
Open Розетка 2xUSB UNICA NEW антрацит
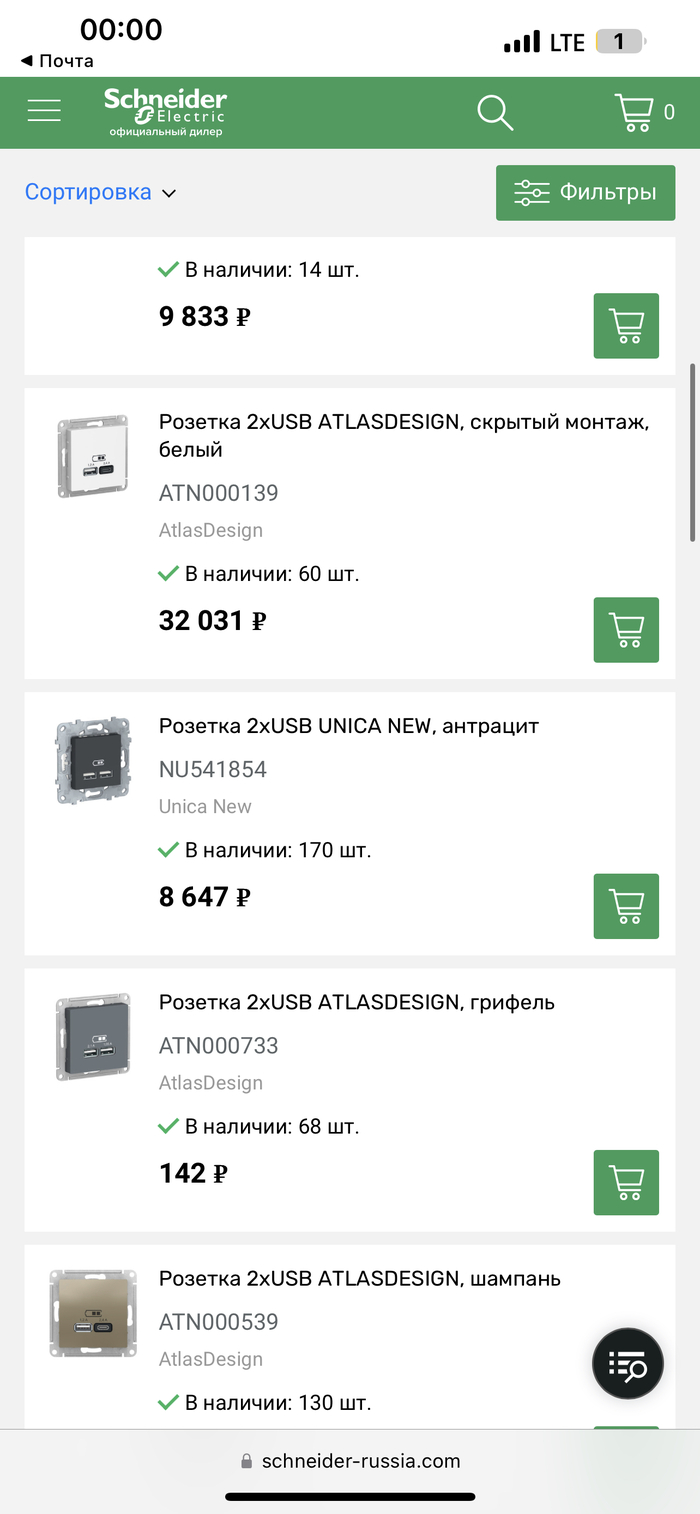[348, 726]
